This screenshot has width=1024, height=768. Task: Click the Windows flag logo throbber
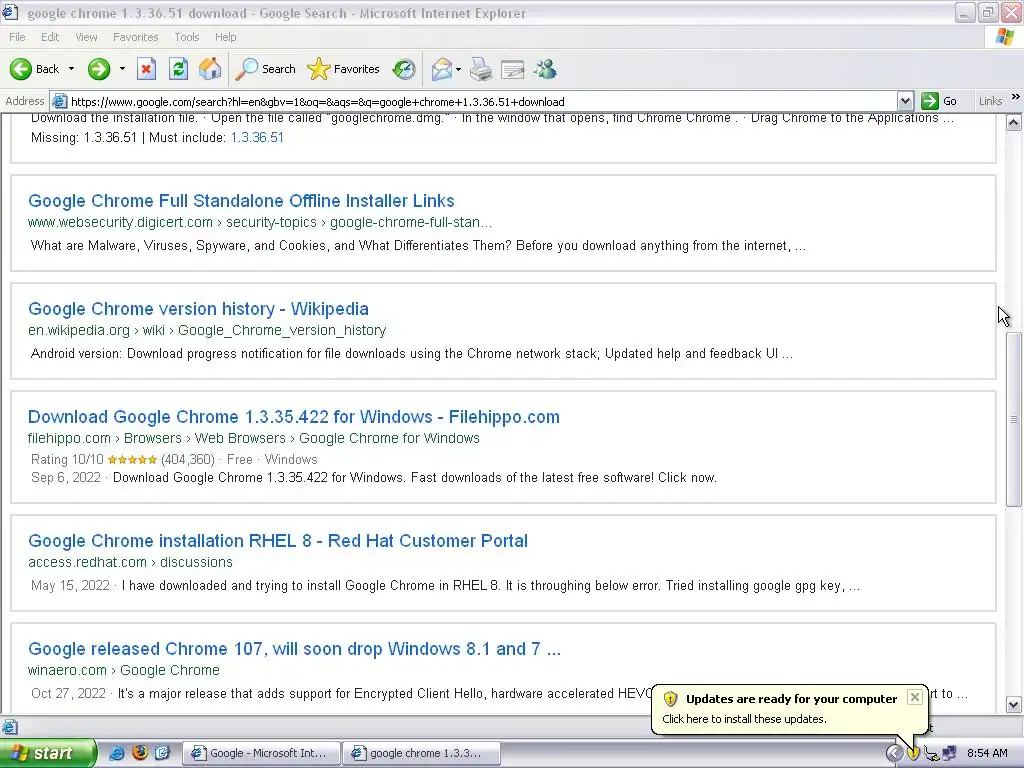coord(1005,37)
